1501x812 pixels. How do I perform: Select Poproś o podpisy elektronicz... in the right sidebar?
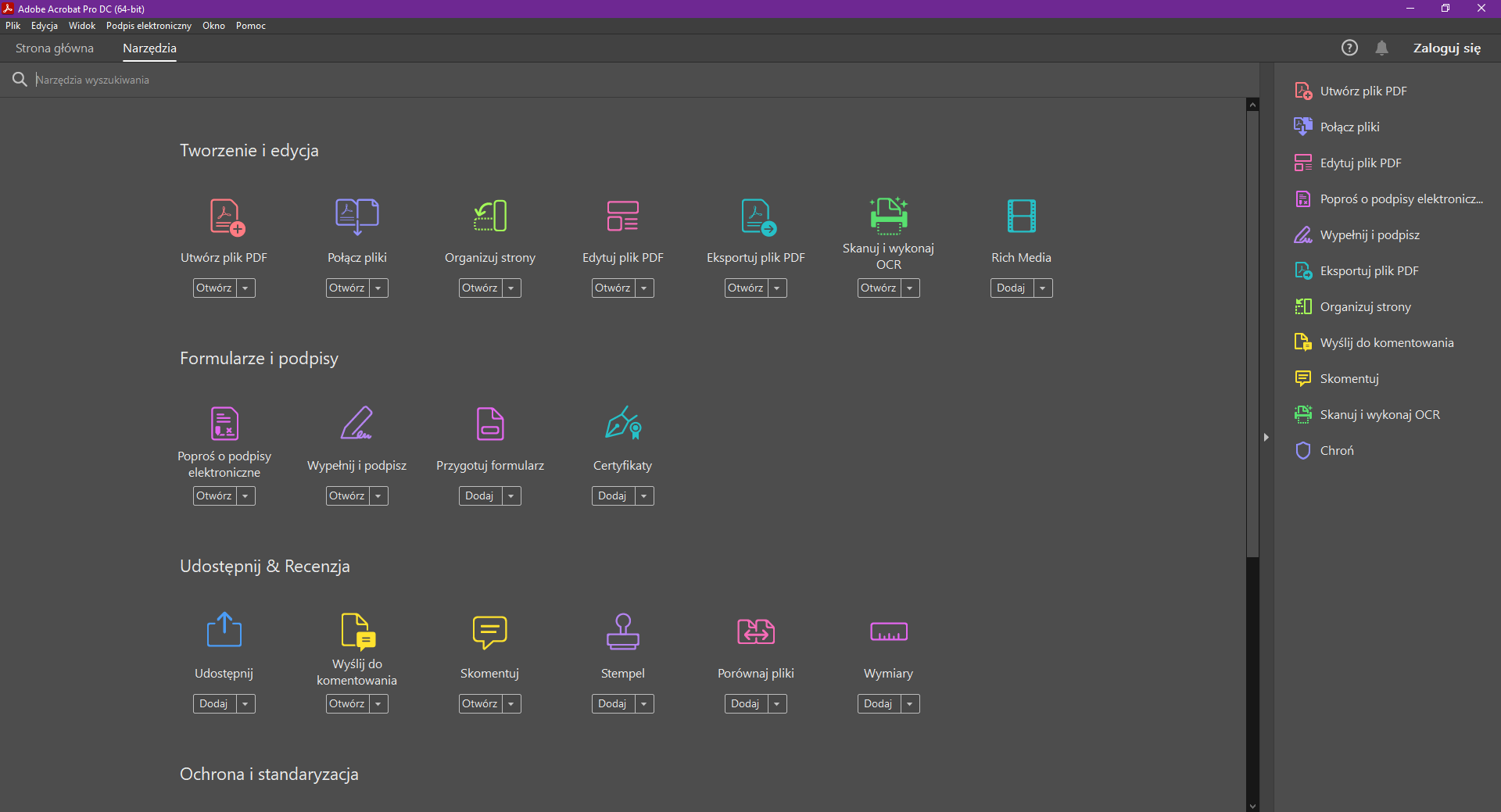click(x=1401, y=199)
